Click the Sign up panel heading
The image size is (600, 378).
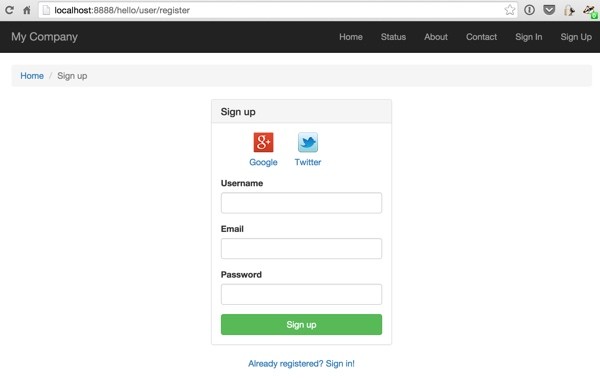click(238, 112)
